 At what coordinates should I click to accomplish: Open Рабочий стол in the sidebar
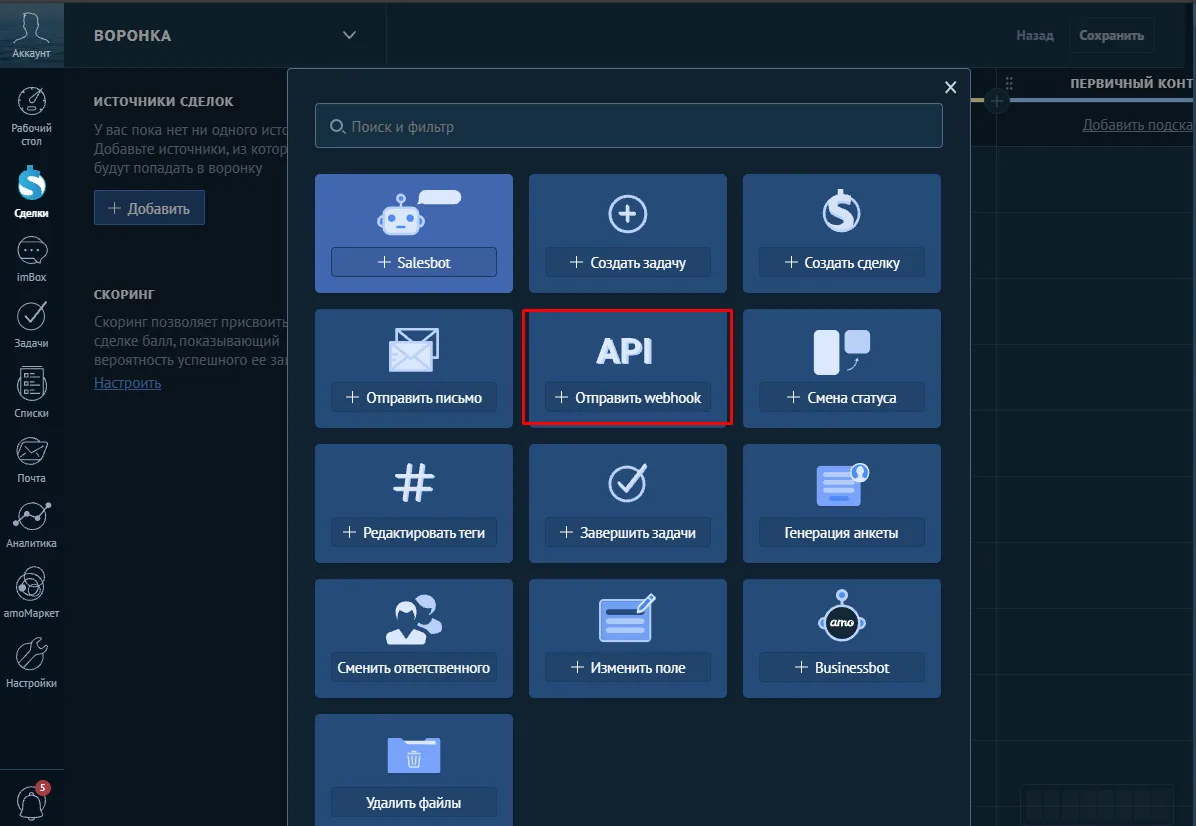coord(31,116)
